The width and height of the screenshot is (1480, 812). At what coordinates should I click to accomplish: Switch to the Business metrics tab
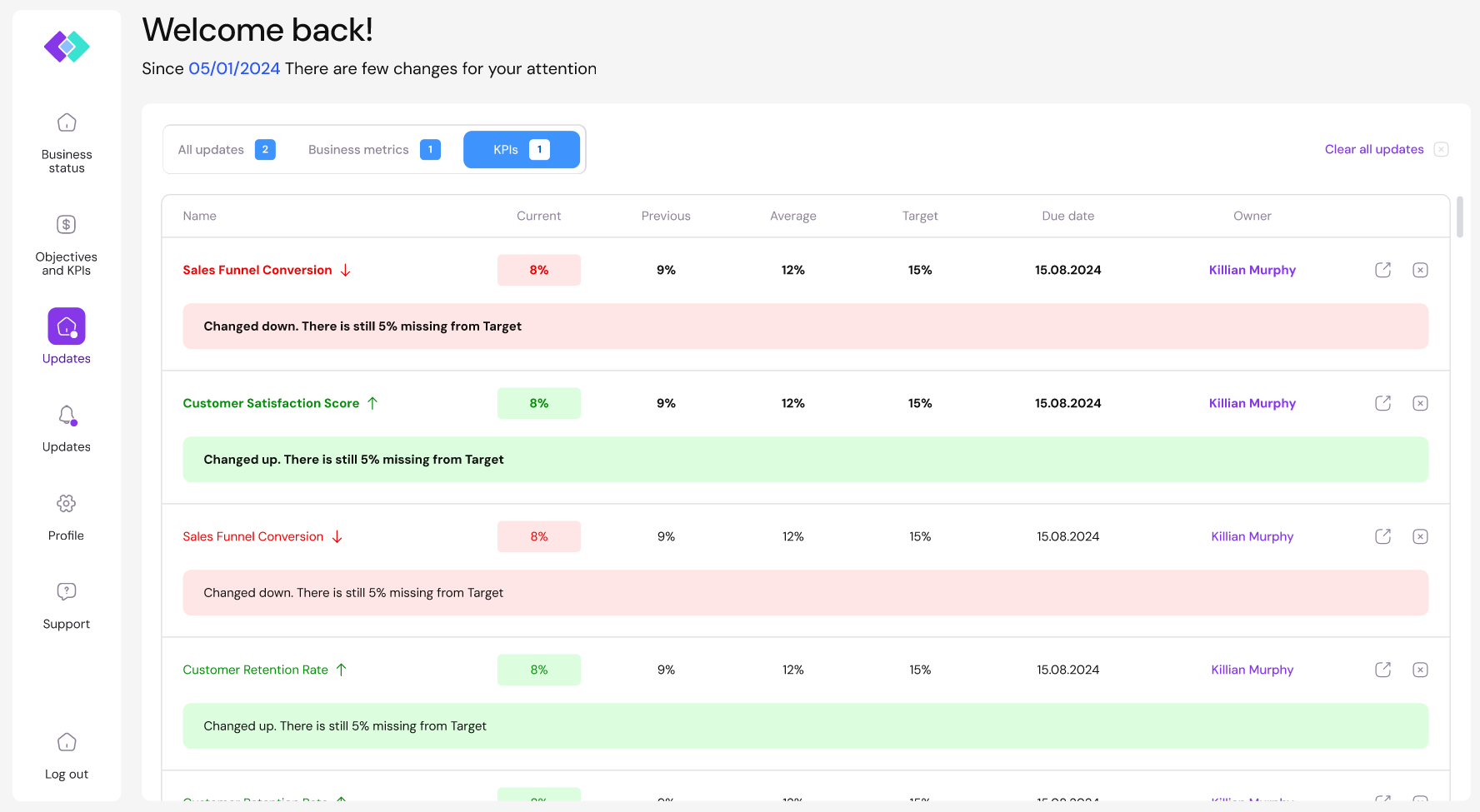click(x=373, y=150)
